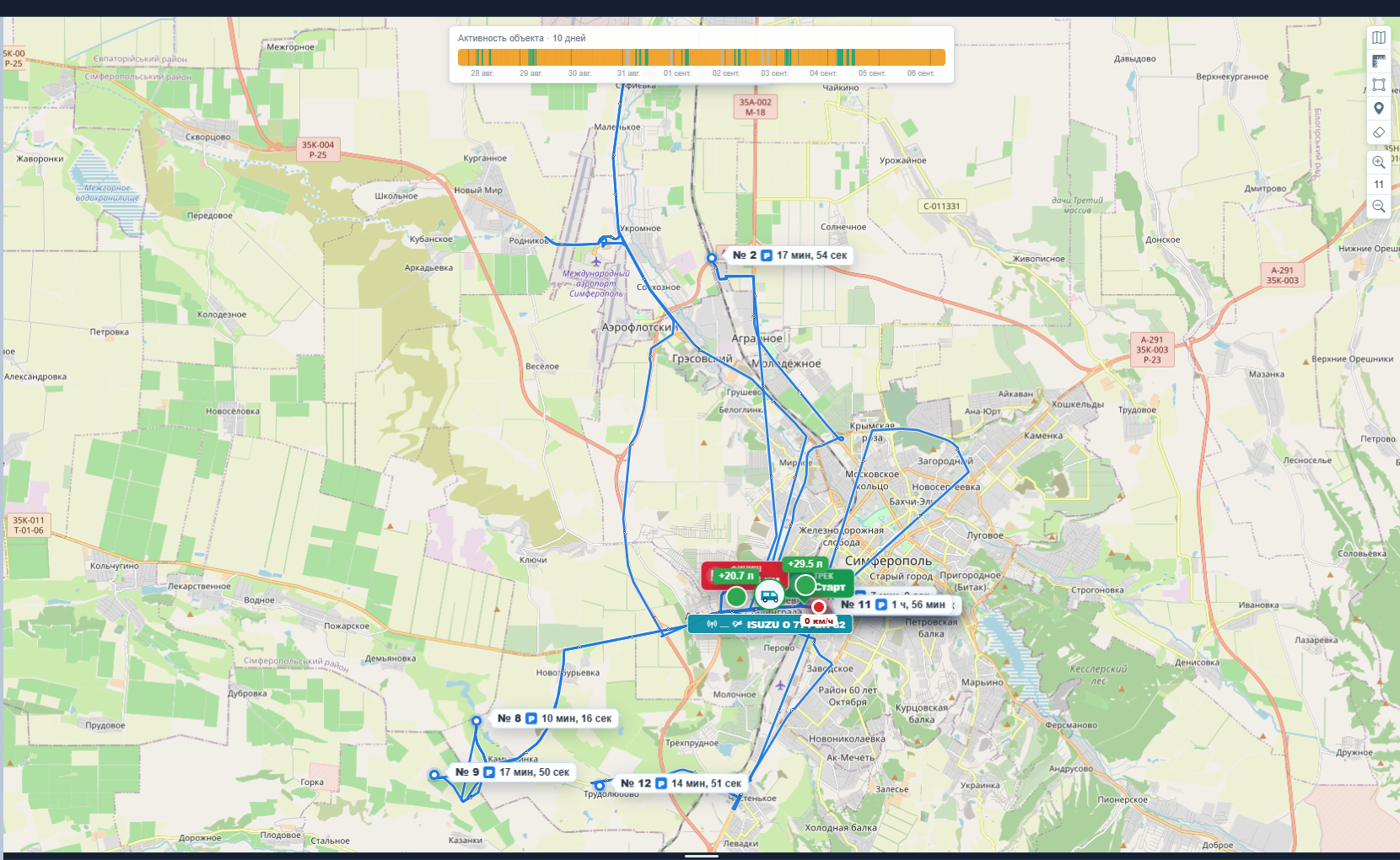Viewport: 1400px width, 860px height.
Task: Click the stop № 8 map point
Action: (477, 721)
